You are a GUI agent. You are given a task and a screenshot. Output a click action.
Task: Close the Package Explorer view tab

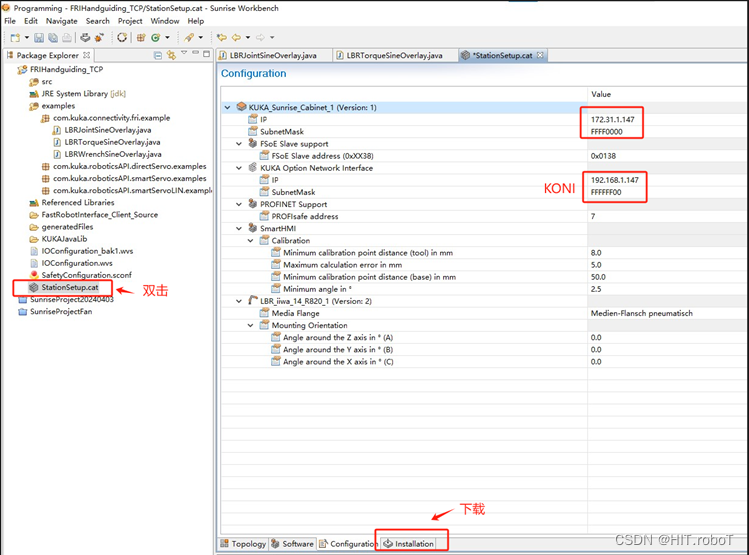point(86,55)
